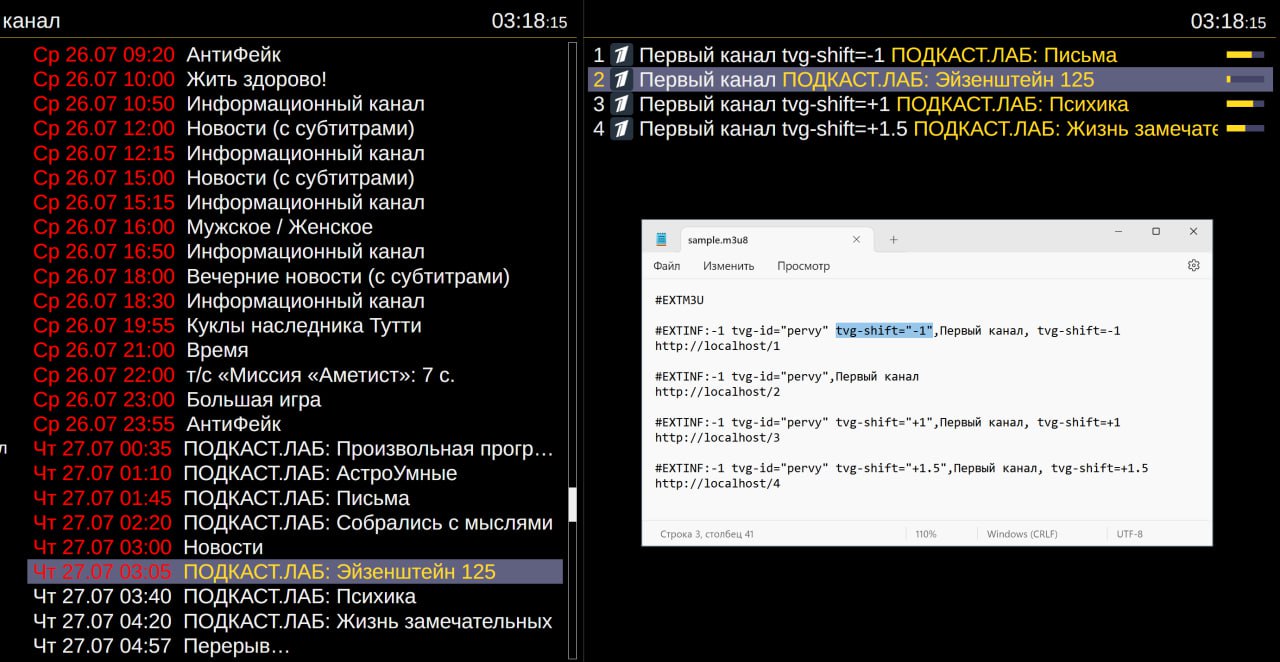The image size is (1280, 662).
Task: Click the UTF-8 encoding indicator
Action: (x=1129, y=534)
